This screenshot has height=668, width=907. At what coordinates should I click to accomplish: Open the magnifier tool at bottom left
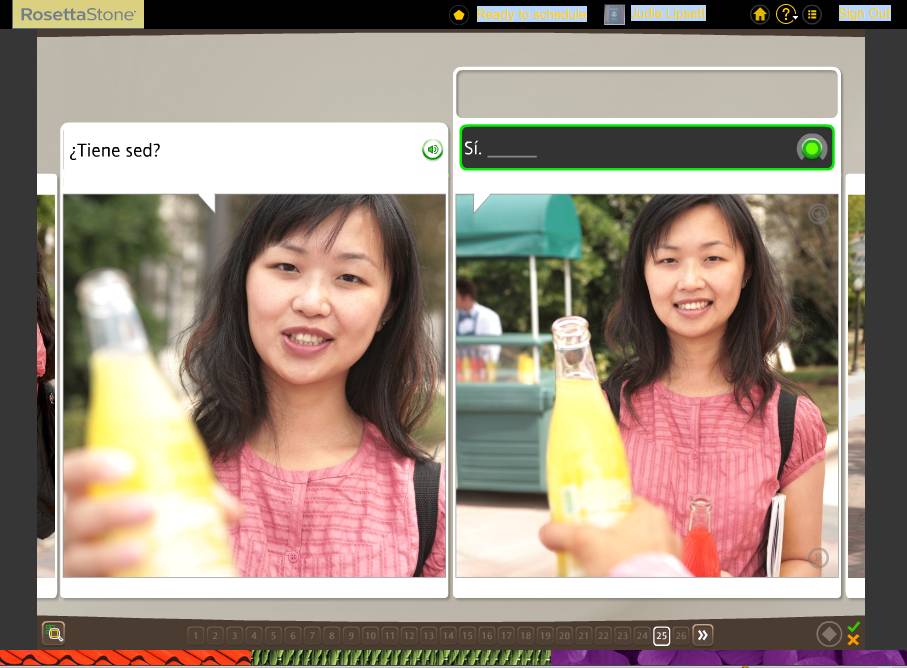(x=54, y=634)
